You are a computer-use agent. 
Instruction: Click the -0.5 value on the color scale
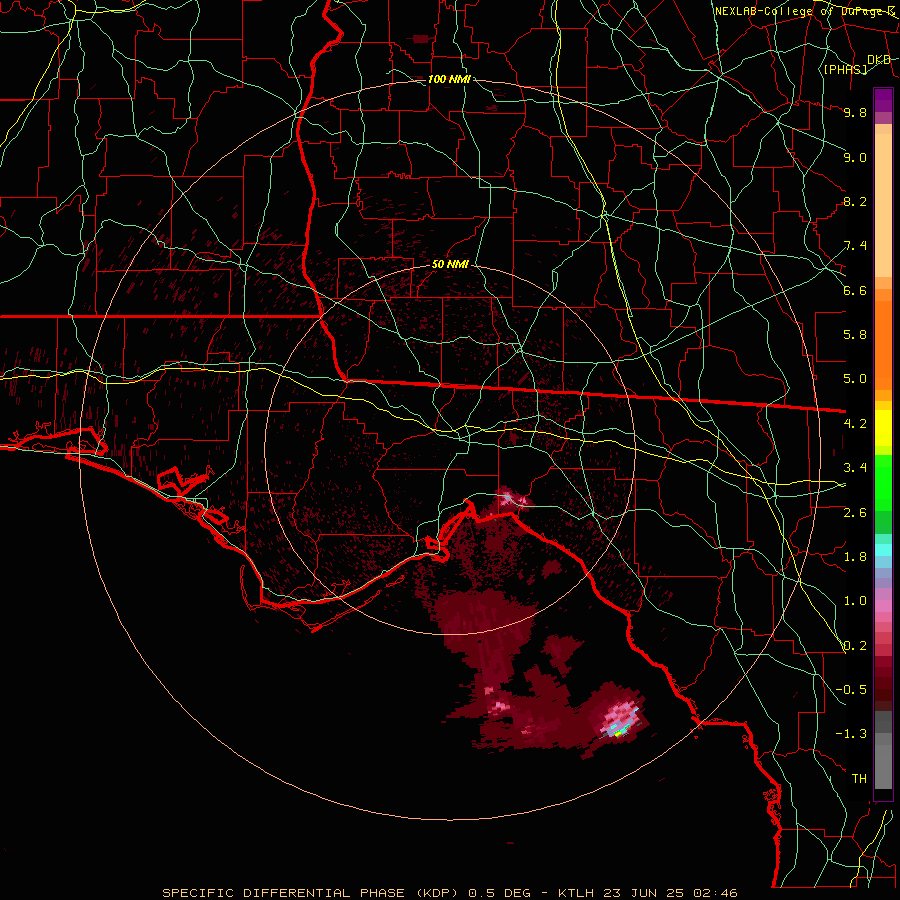coord(851,690)
